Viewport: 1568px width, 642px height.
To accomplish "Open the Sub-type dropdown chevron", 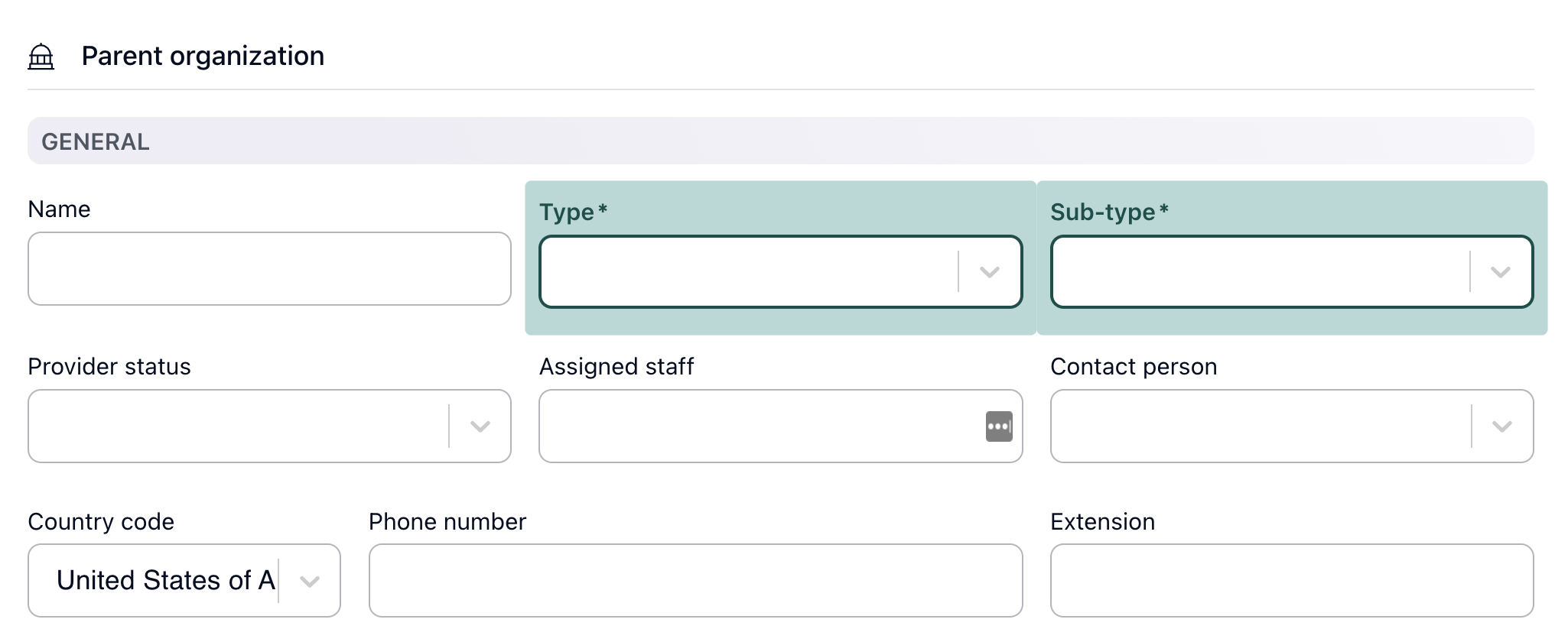I will pos(1501,272).
